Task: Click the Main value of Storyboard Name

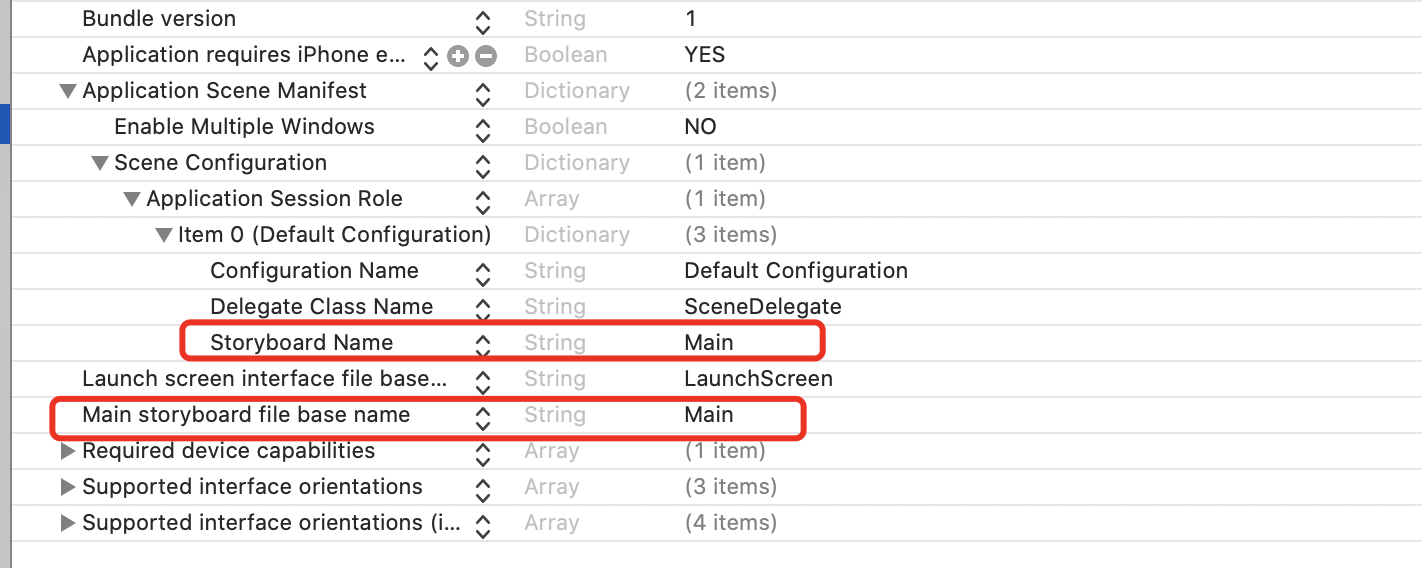Action: click(709, 343)
